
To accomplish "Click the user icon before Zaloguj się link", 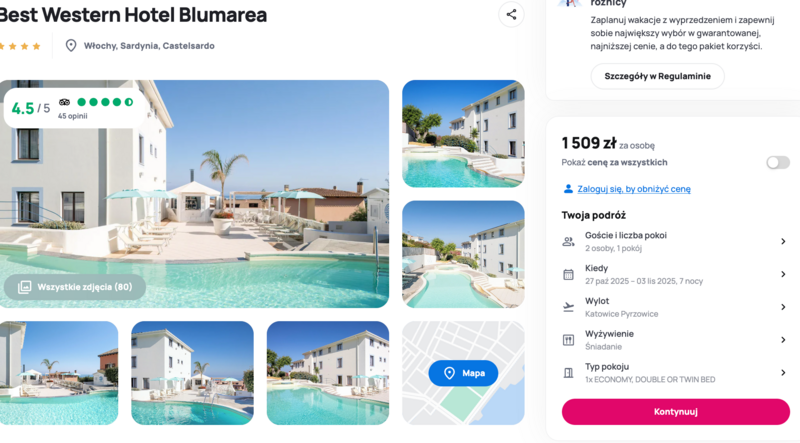I will (568, 189).
